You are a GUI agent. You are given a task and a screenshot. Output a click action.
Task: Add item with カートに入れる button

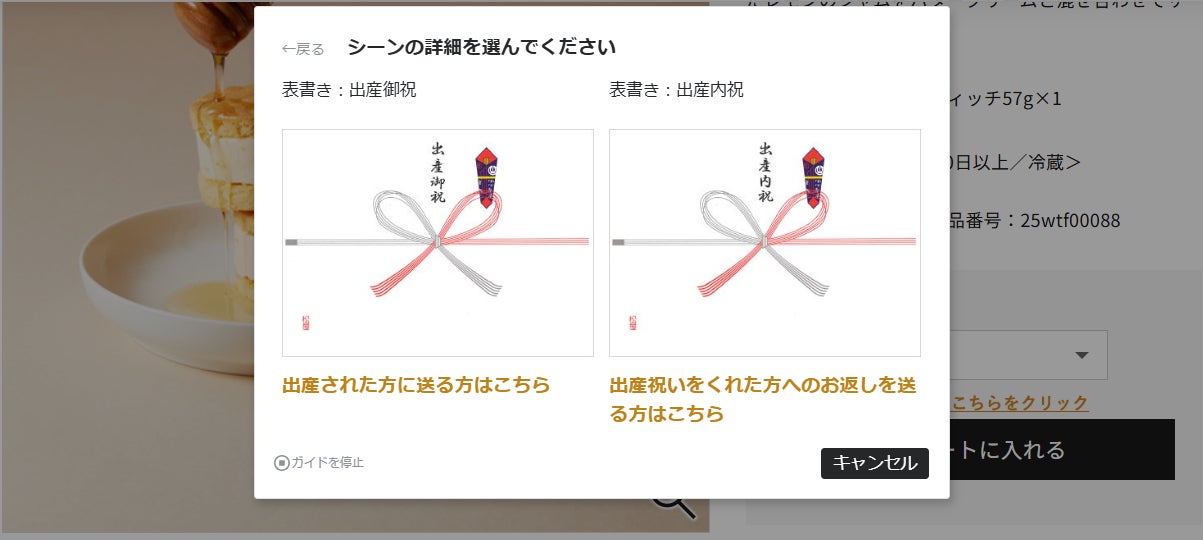[x=1061, y=450]
